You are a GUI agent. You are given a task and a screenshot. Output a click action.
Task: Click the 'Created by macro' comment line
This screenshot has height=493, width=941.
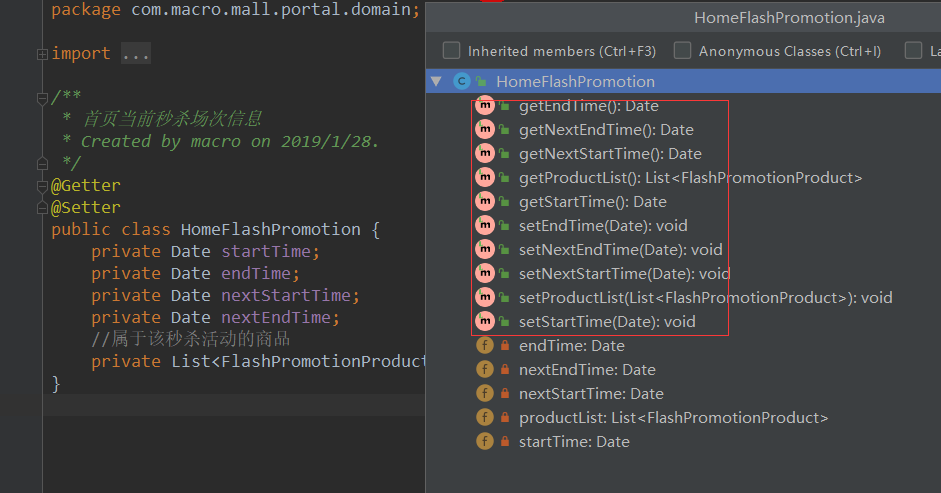[x=221, y=142]
